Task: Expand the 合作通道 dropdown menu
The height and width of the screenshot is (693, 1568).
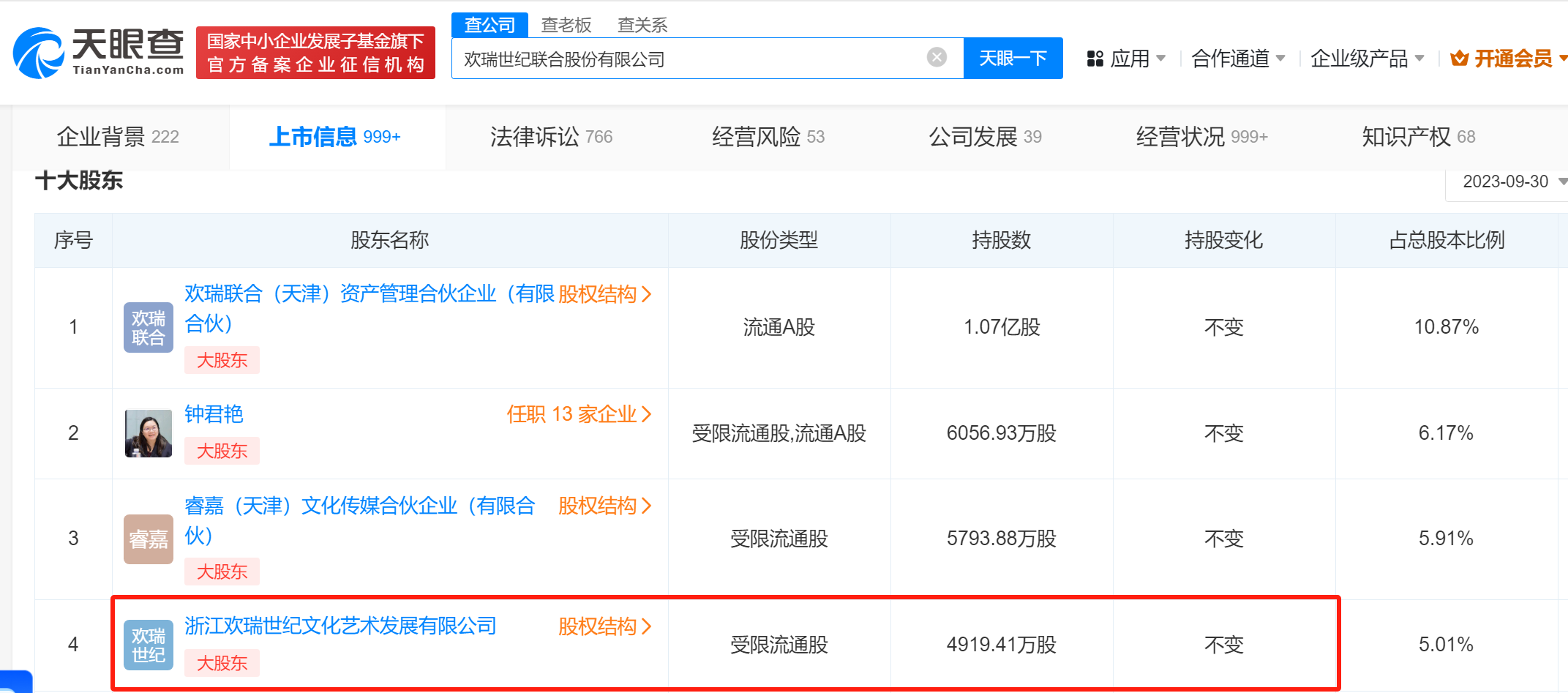Action: click(1238, 59)
